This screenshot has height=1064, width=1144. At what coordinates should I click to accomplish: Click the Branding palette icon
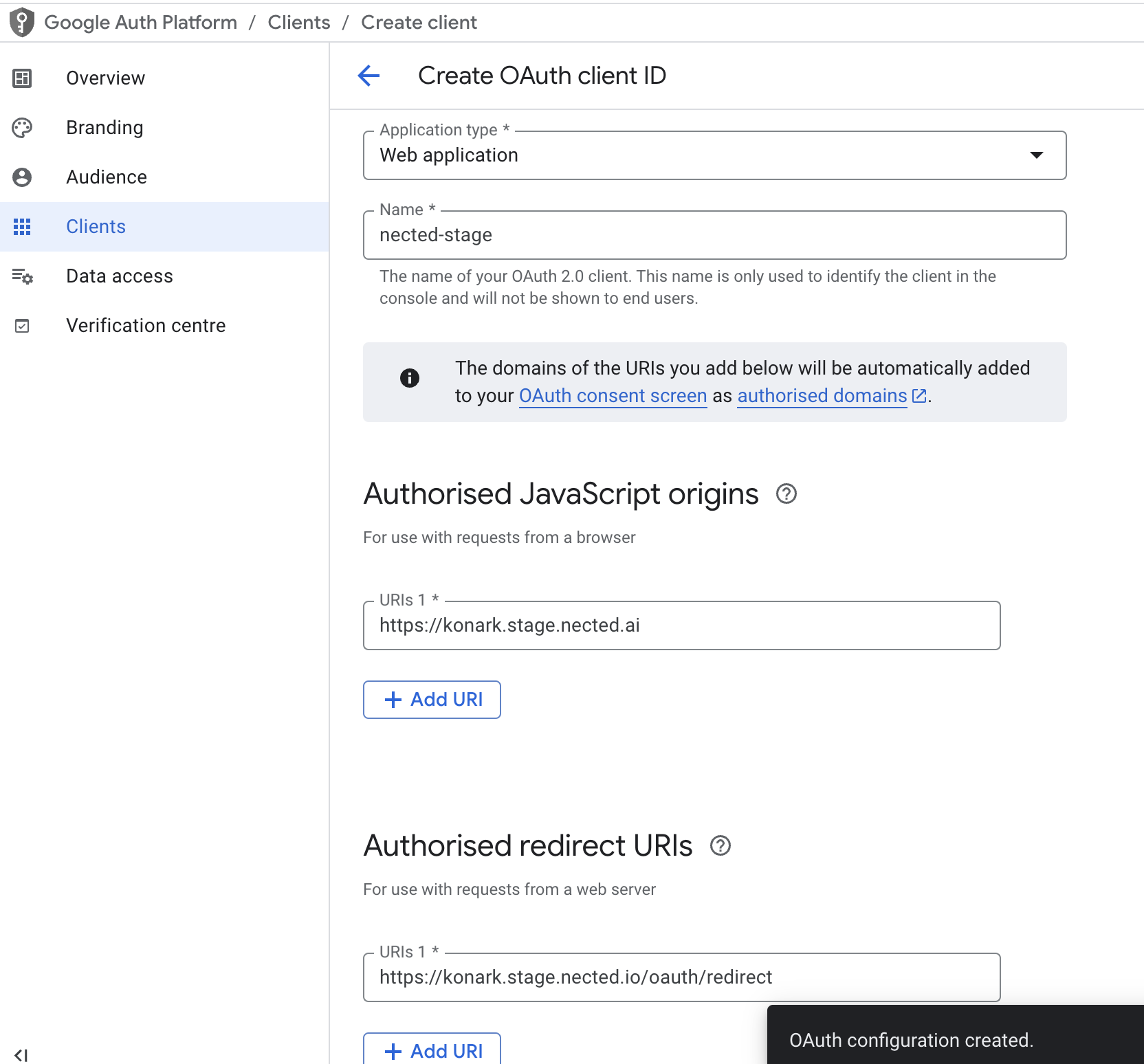(22, 128)
